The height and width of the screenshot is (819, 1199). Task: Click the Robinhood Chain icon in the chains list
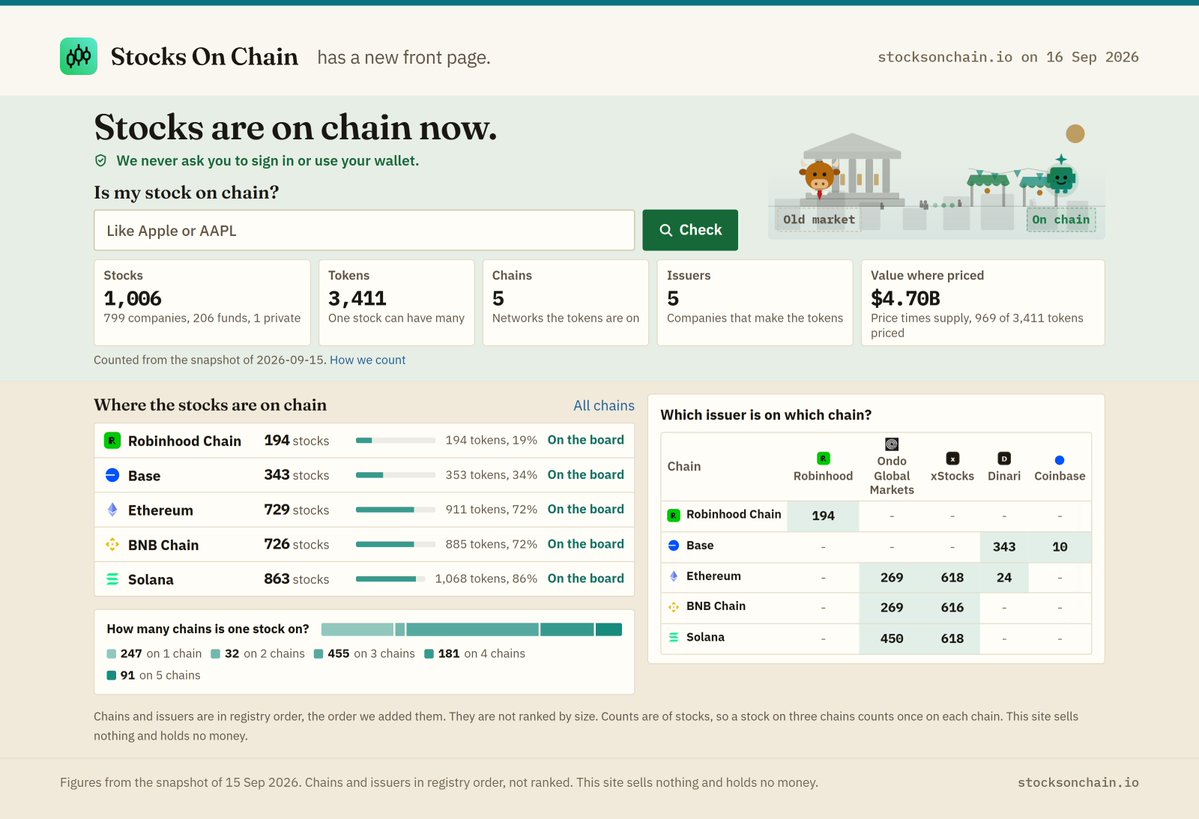(112, 440)
